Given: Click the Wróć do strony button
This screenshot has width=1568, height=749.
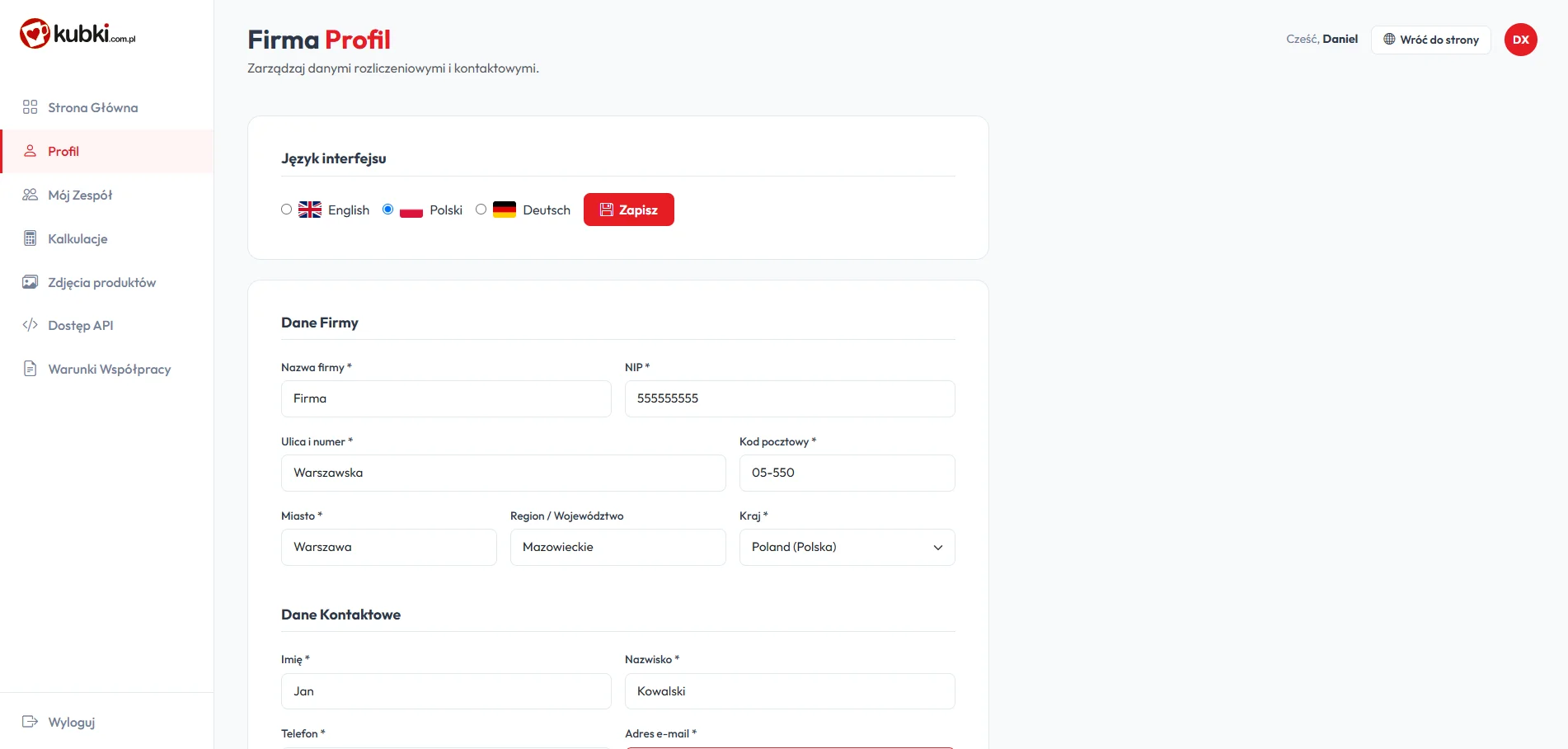Looking at the screenshot, I should [x=1431, y=40].
